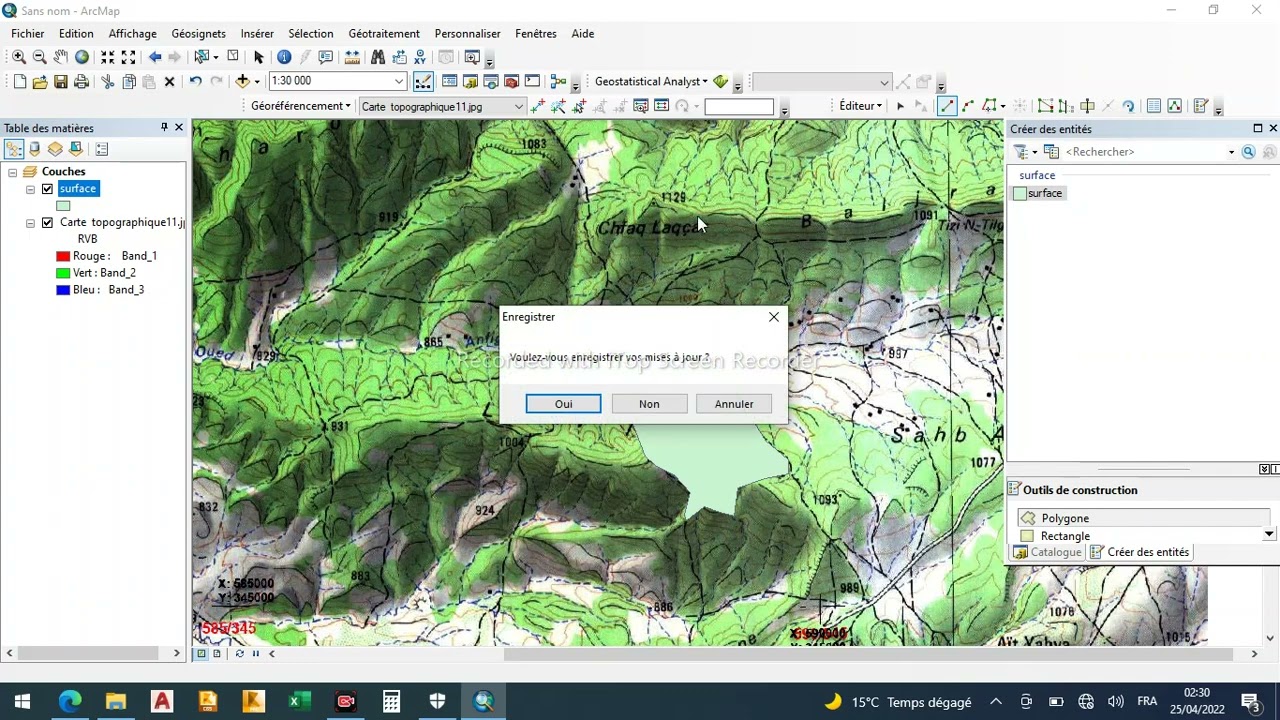
Task: Click the Bleu Band_3 blue swatch
Action: (x=63, y=290)
